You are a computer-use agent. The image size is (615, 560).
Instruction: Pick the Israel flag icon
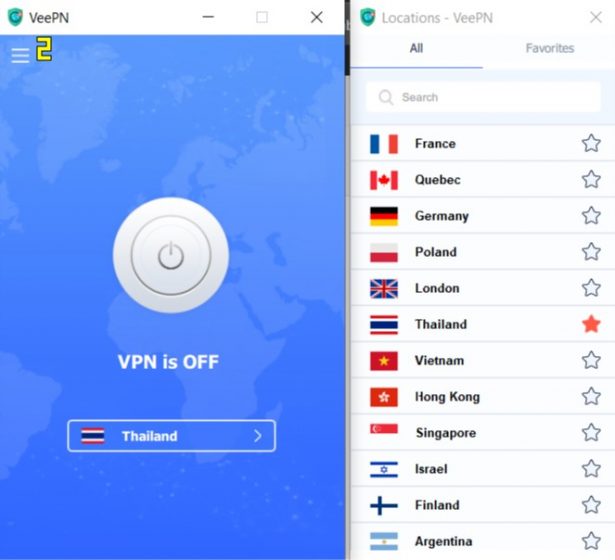coord(384,469)
